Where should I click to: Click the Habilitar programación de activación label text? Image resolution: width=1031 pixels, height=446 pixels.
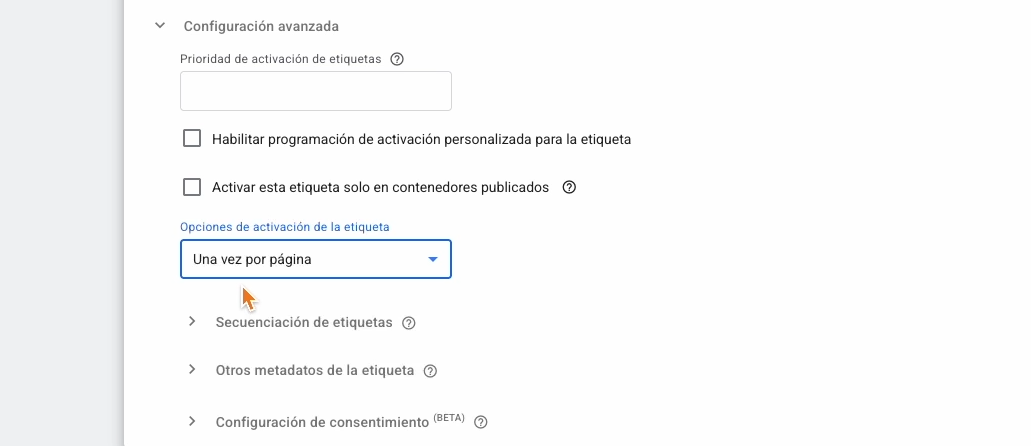pyautogui.click(x=421, y=139)
